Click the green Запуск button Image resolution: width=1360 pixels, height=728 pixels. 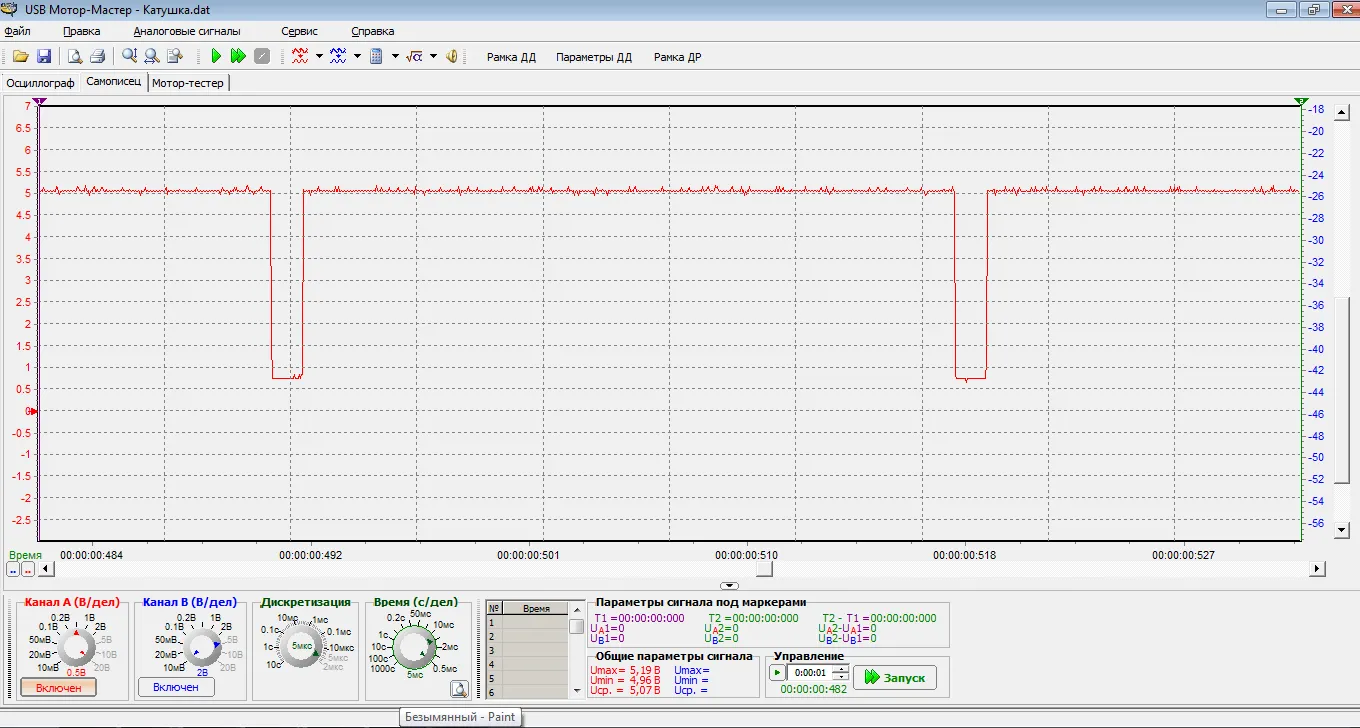895,677
